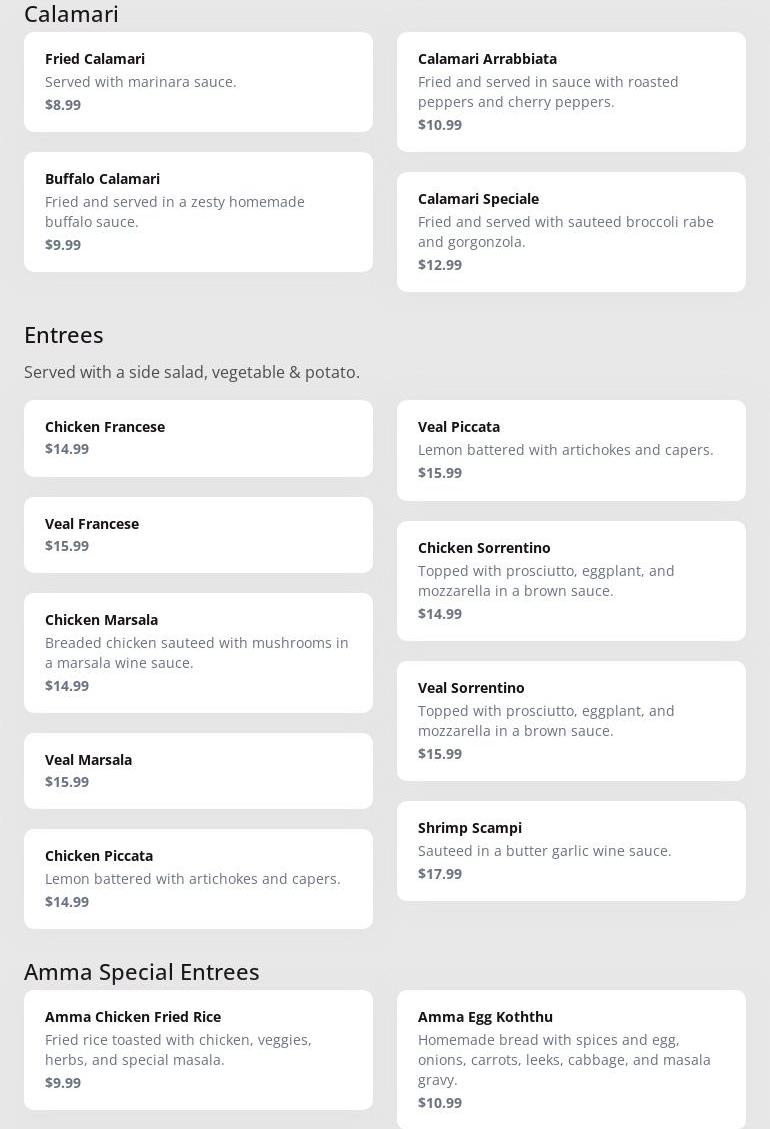Click the Calamari Speciale menu card
The height and width of the screenshot is (1129, 770).
(571, 231)
